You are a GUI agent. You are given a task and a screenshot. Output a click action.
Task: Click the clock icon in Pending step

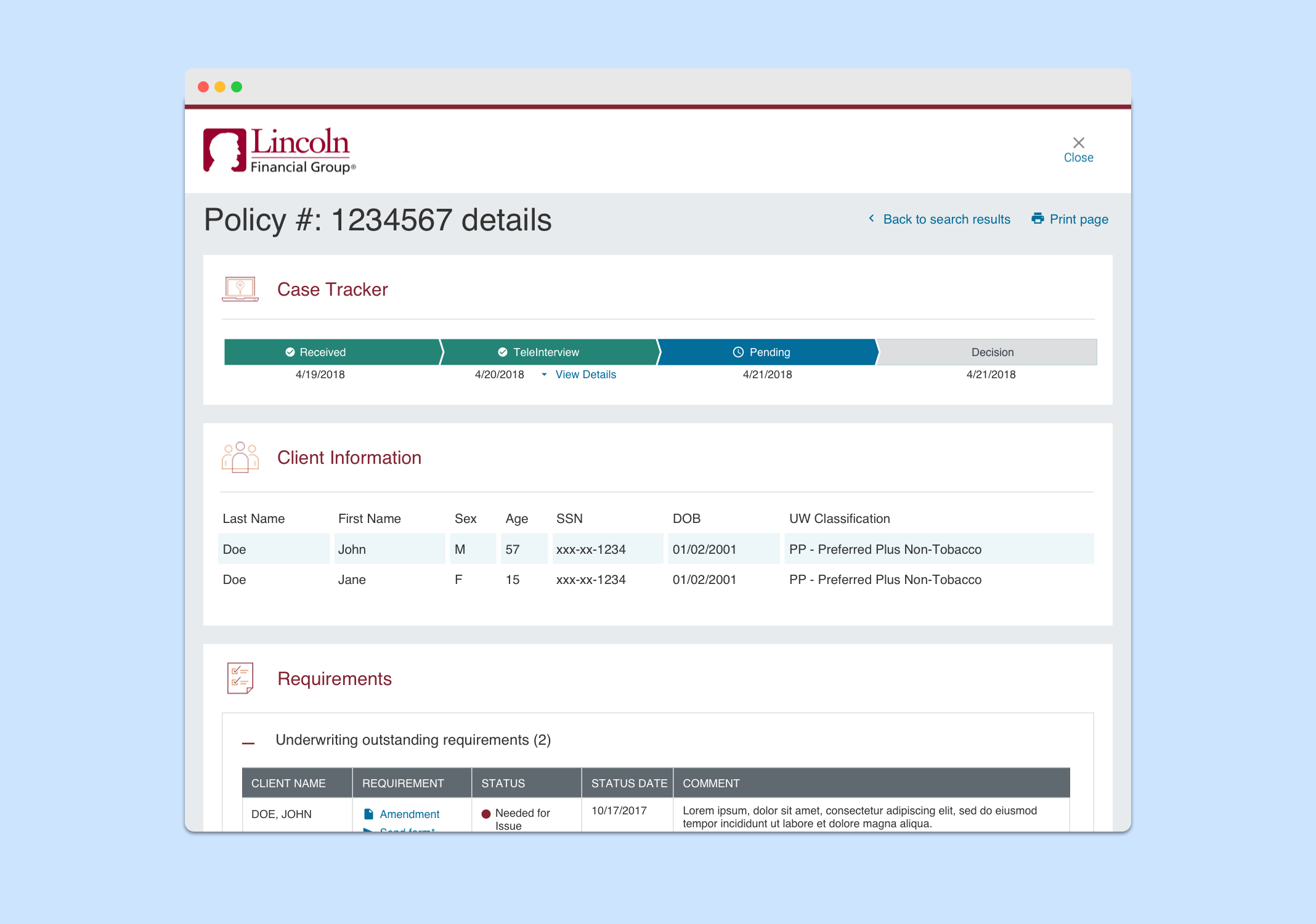(x=737, y=352)
